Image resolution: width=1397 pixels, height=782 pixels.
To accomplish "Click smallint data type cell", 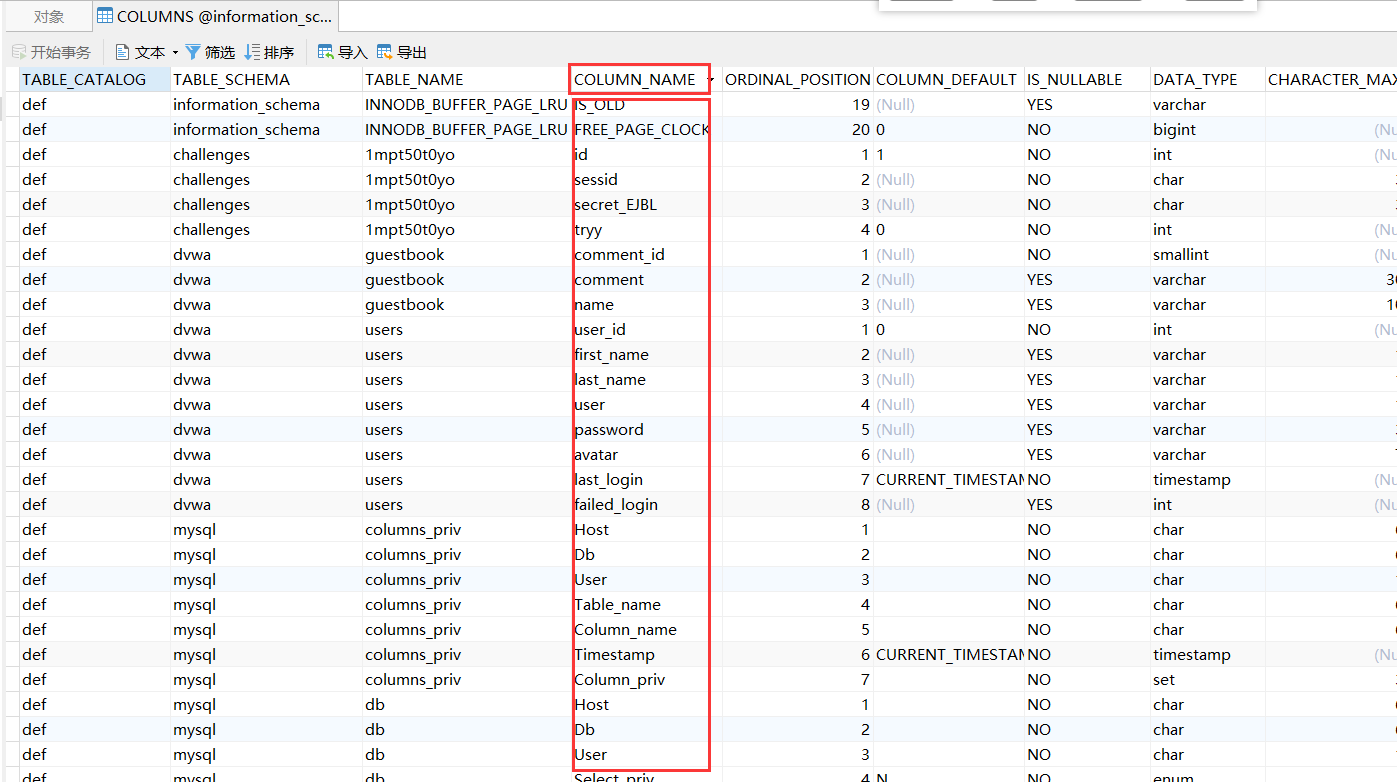I will click(x=1207, y=255).
